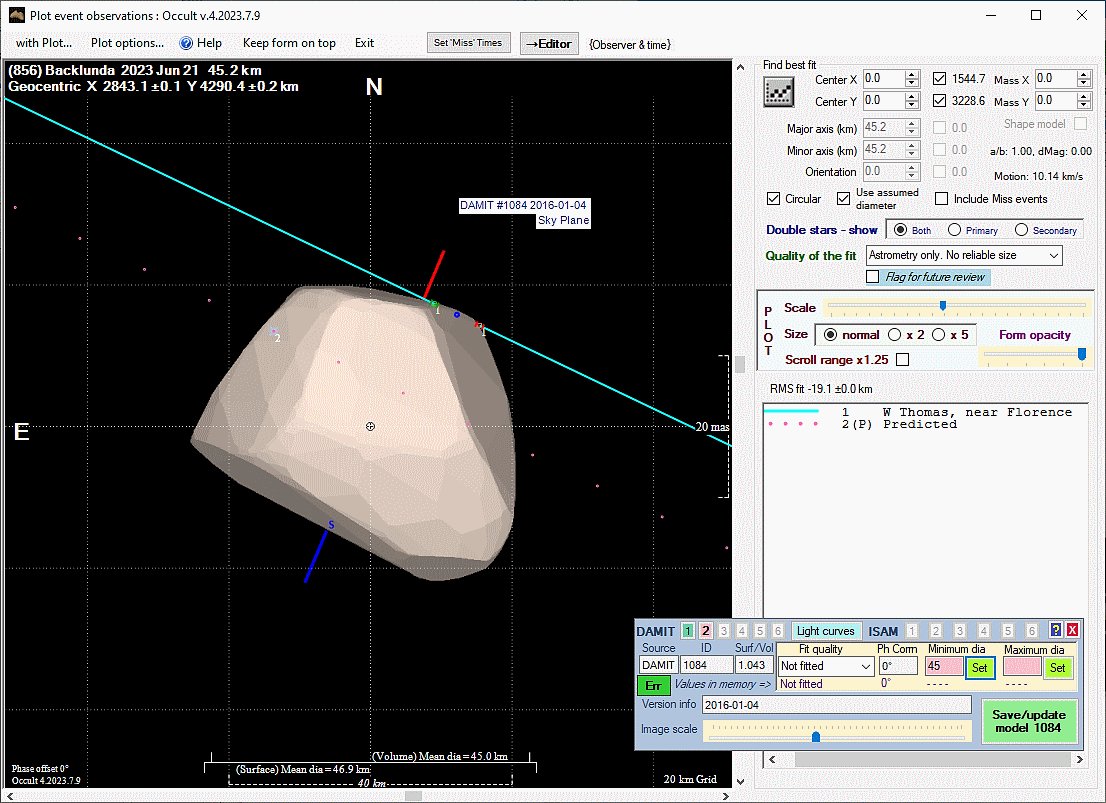Click the panel's scroll up arrow icon
This screenshot has width=1106, height=803.
tap(741, 67)
